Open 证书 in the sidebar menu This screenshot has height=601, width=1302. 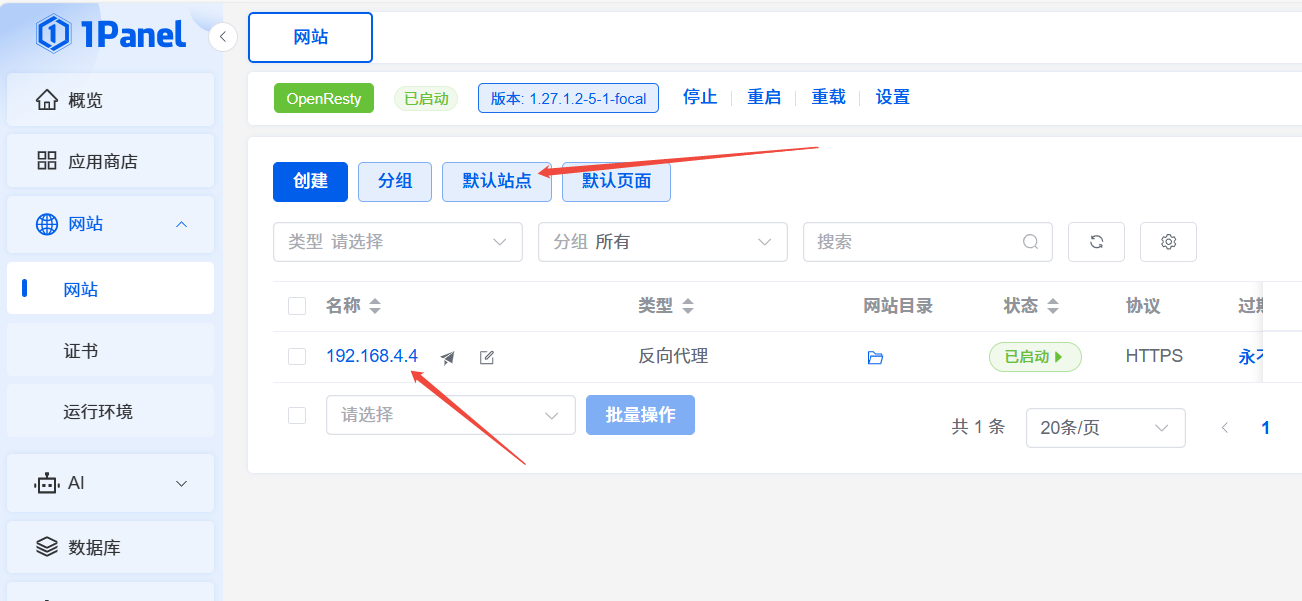click(81, 351)
